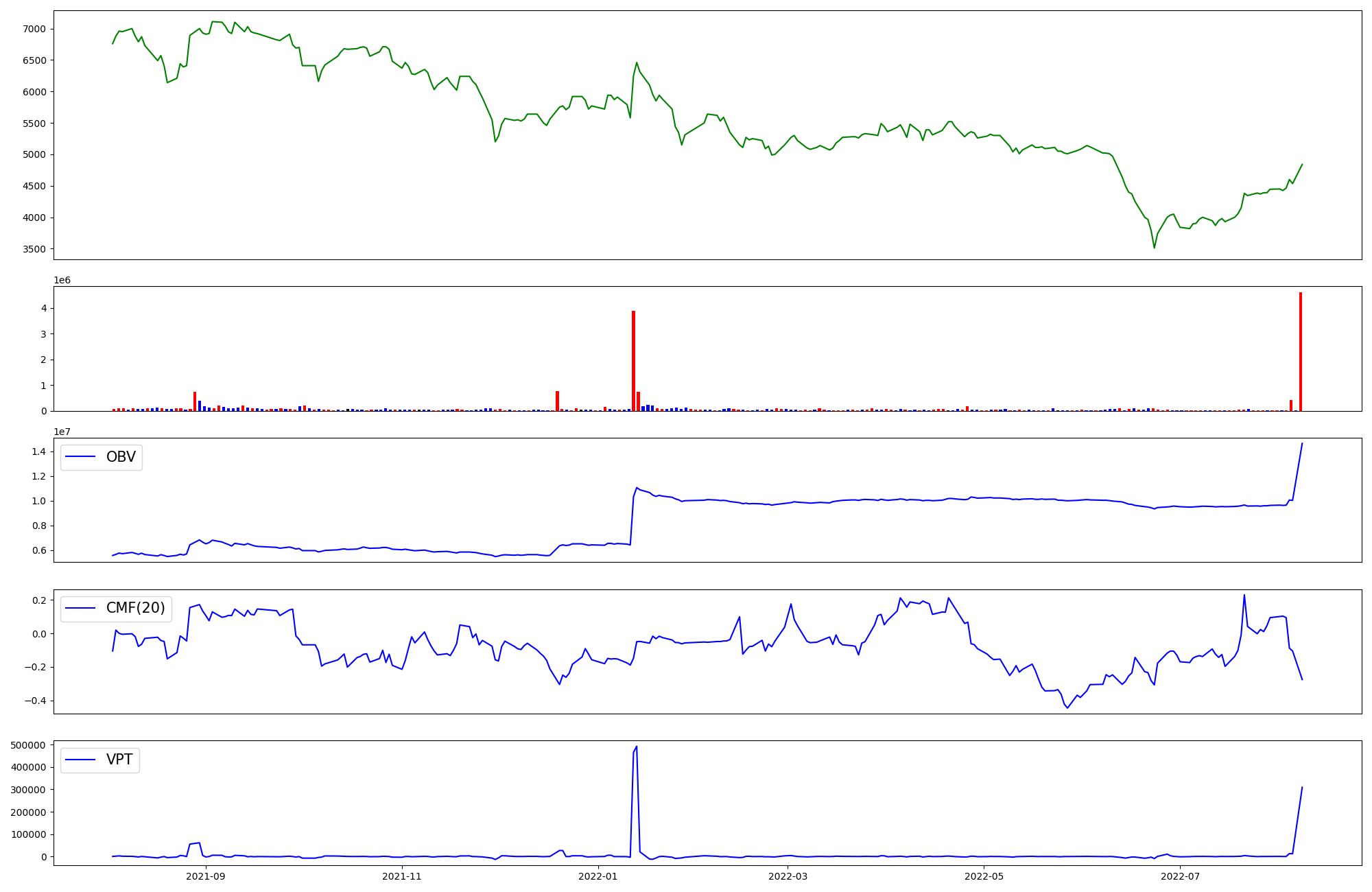Click the 2022-03 x-axis date label
The height and width of the screenshot is (892, 1372).
point(788,876)
